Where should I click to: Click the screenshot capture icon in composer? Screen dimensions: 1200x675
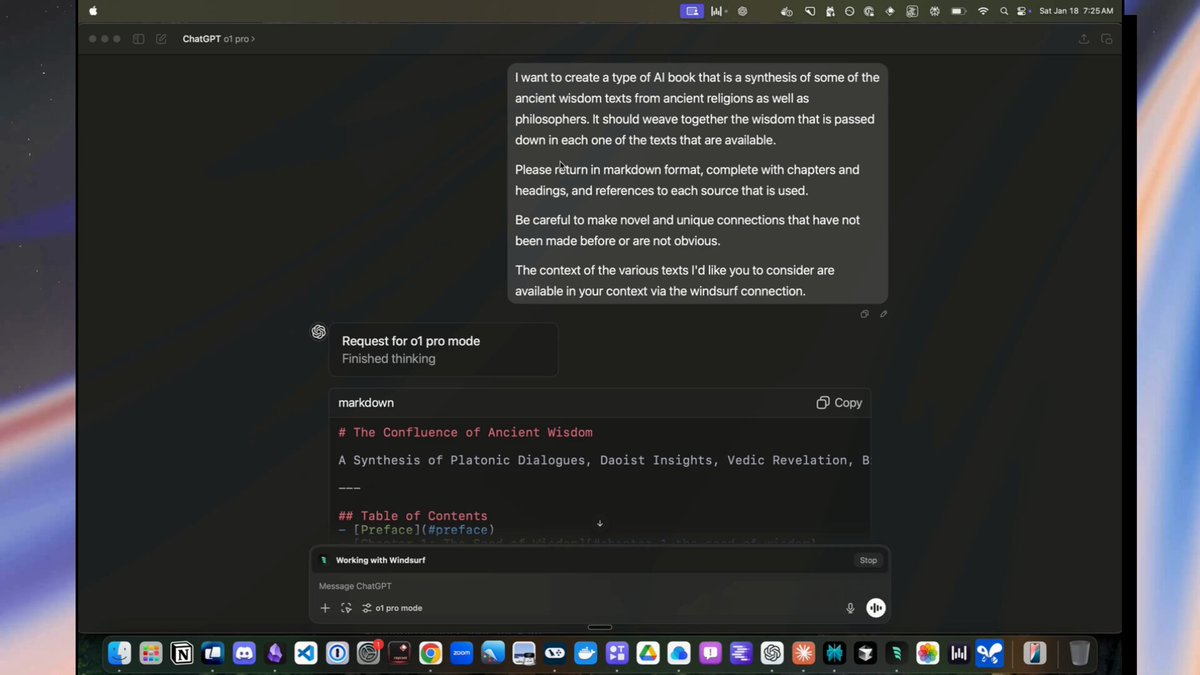click(x=346, y=608)
